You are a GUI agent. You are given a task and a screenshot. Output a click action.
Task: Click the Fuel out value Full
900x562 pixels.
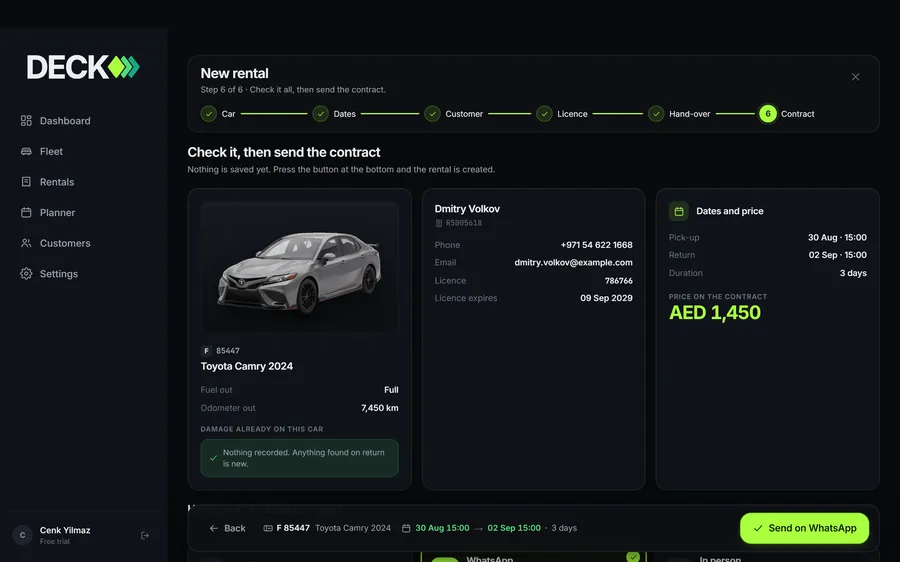coord(391,390)
